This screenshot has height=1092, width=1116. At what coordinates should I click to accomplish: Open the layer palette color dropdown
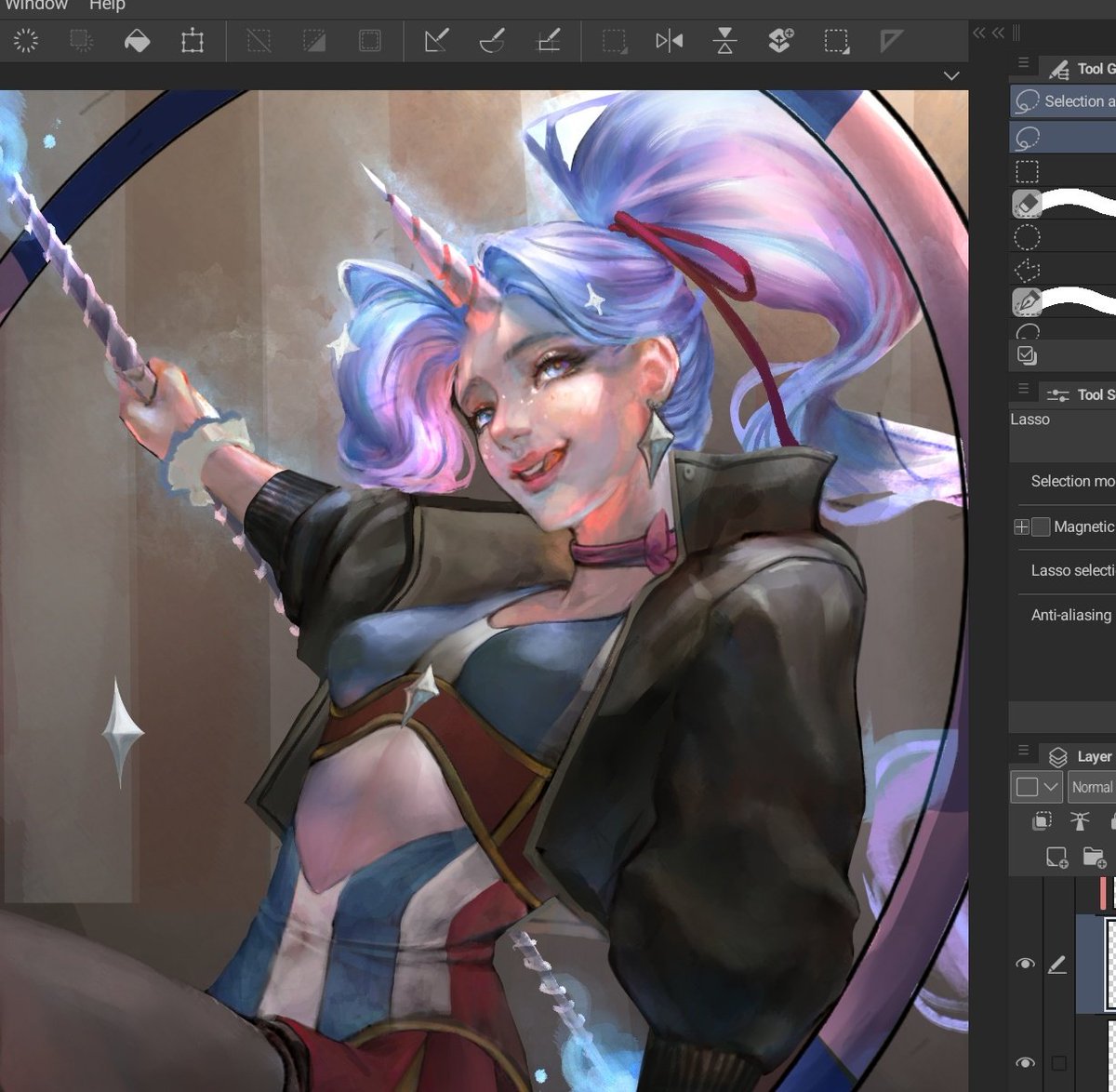[x=1036, y=787]
